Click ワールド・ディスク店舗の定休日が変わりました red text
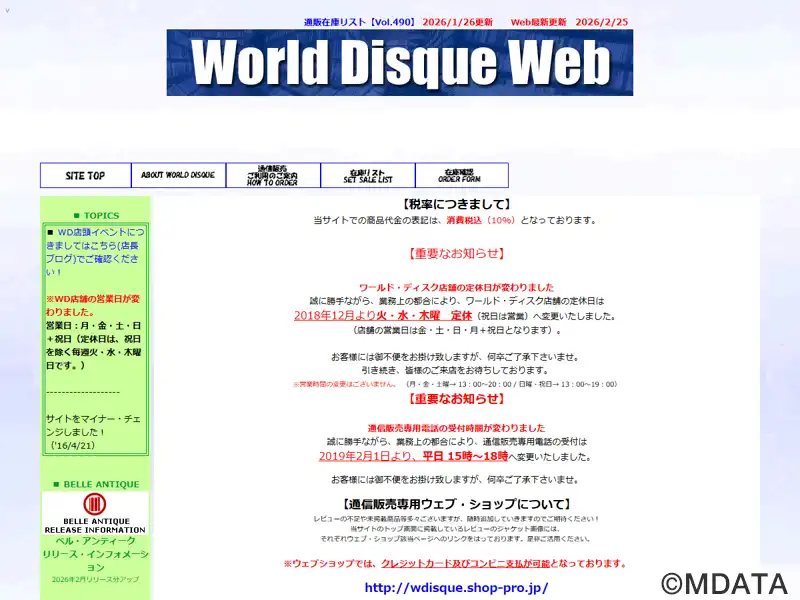Viewport: 800px width, 600px height. coord(456,287)
